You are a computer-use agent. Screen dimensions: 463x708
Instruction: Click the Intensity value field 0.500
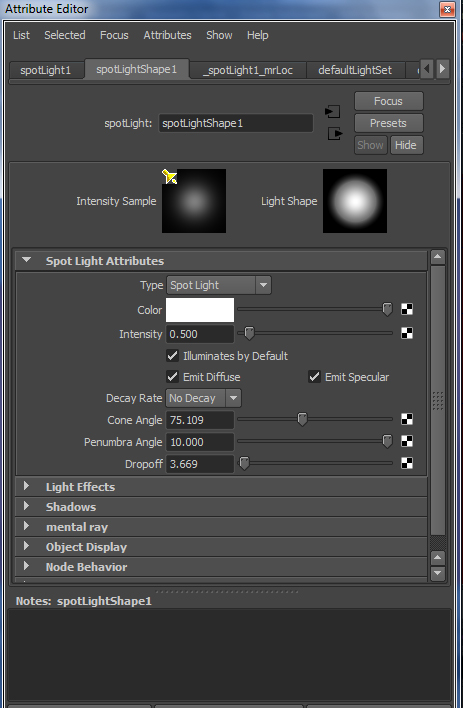click(x=200, y=334)
